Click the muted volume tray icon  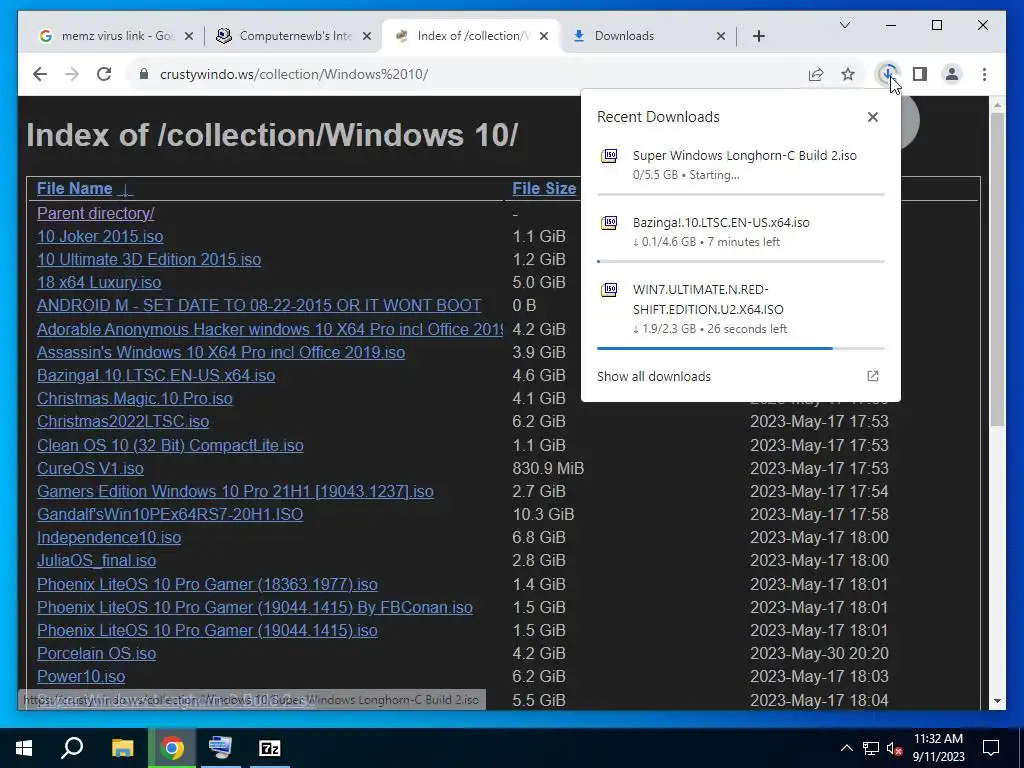tap(894, 748)
